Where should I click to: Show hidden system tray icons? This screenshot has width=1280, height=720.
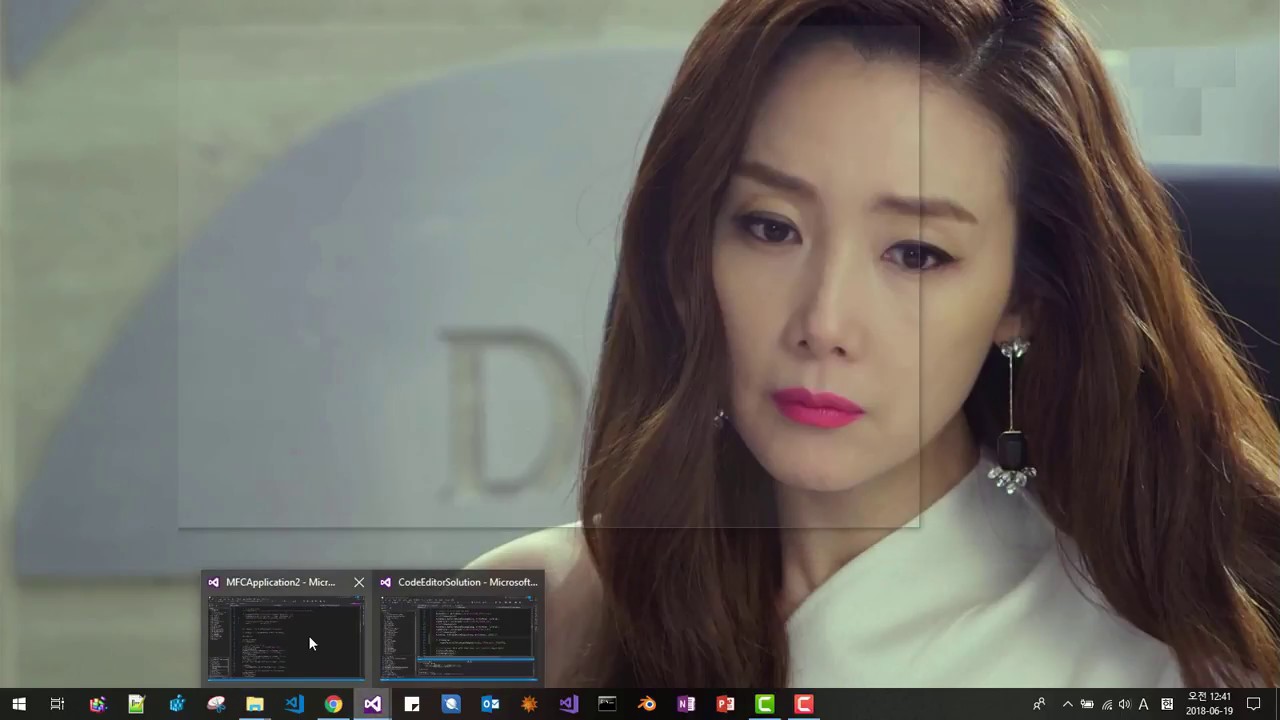[1067, 704]
